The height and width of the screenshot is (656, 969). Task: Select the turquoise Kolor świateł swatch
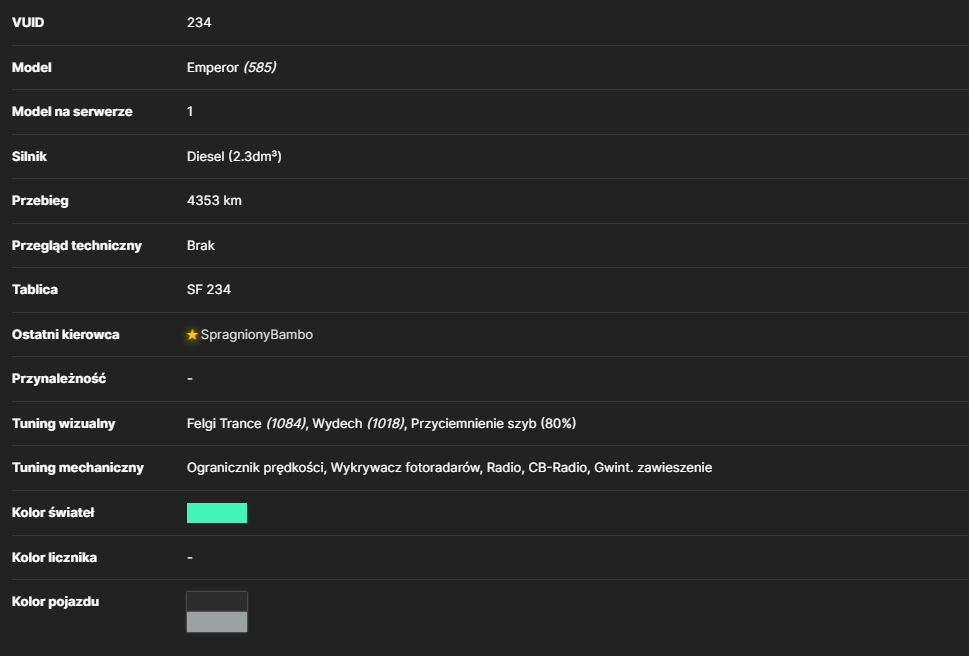(x=217, y=513)
